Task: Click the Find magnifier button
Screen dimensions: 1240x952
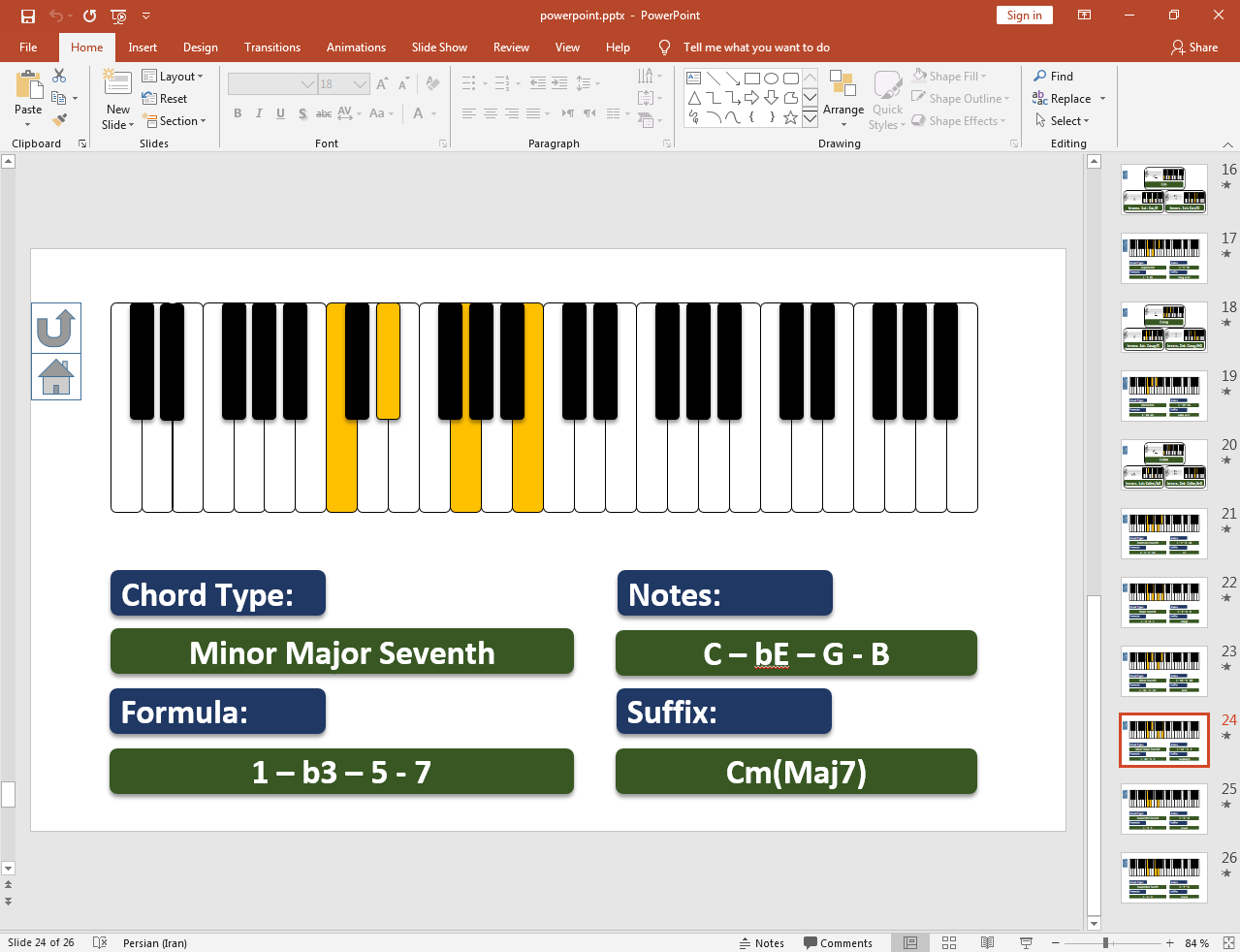Action: click(x=1053, y=77)
